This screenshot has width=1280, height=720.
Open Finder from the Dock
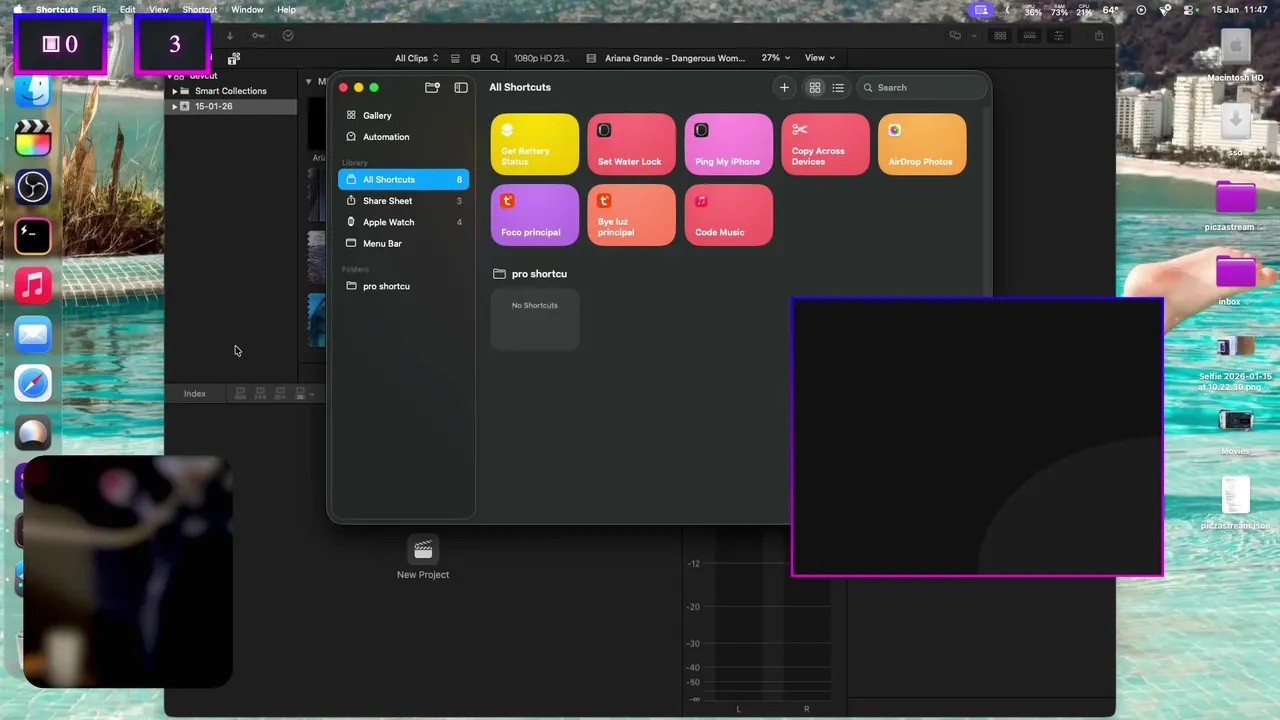pyautogui.click(x=33, y=91)
